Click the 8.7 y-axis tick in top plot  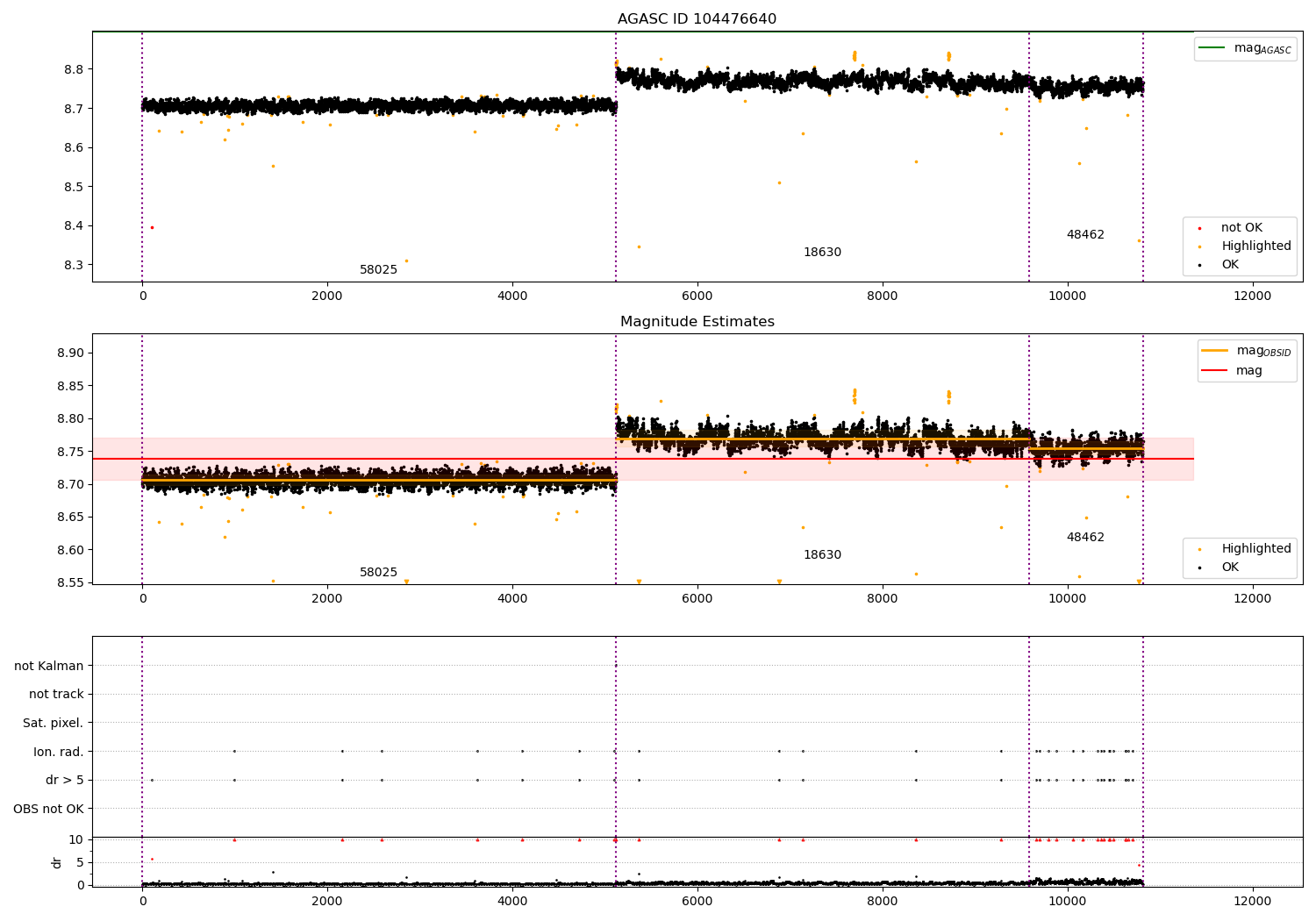74,109
